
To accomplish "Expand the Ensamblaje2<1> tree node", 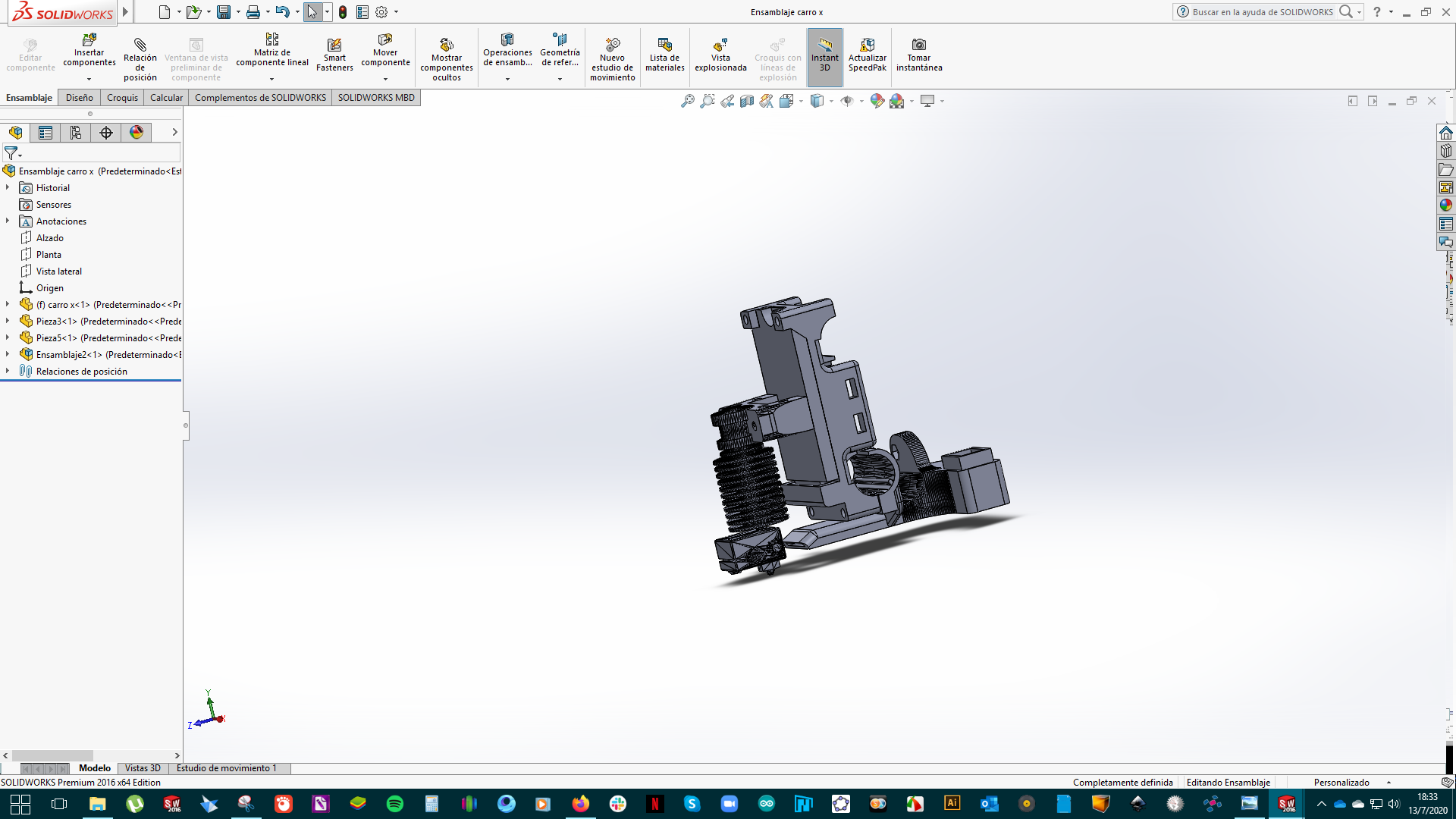I will pos(8,354).
